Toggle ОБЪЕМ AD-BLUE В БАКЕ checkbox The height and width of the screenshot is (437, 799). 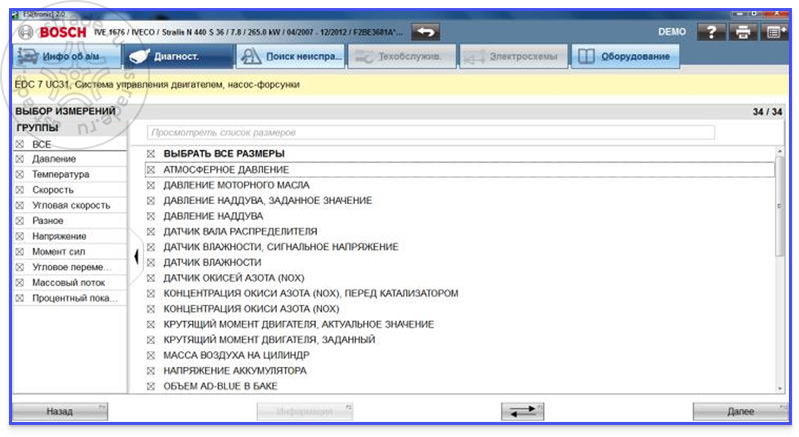click(x=151, y=386)
